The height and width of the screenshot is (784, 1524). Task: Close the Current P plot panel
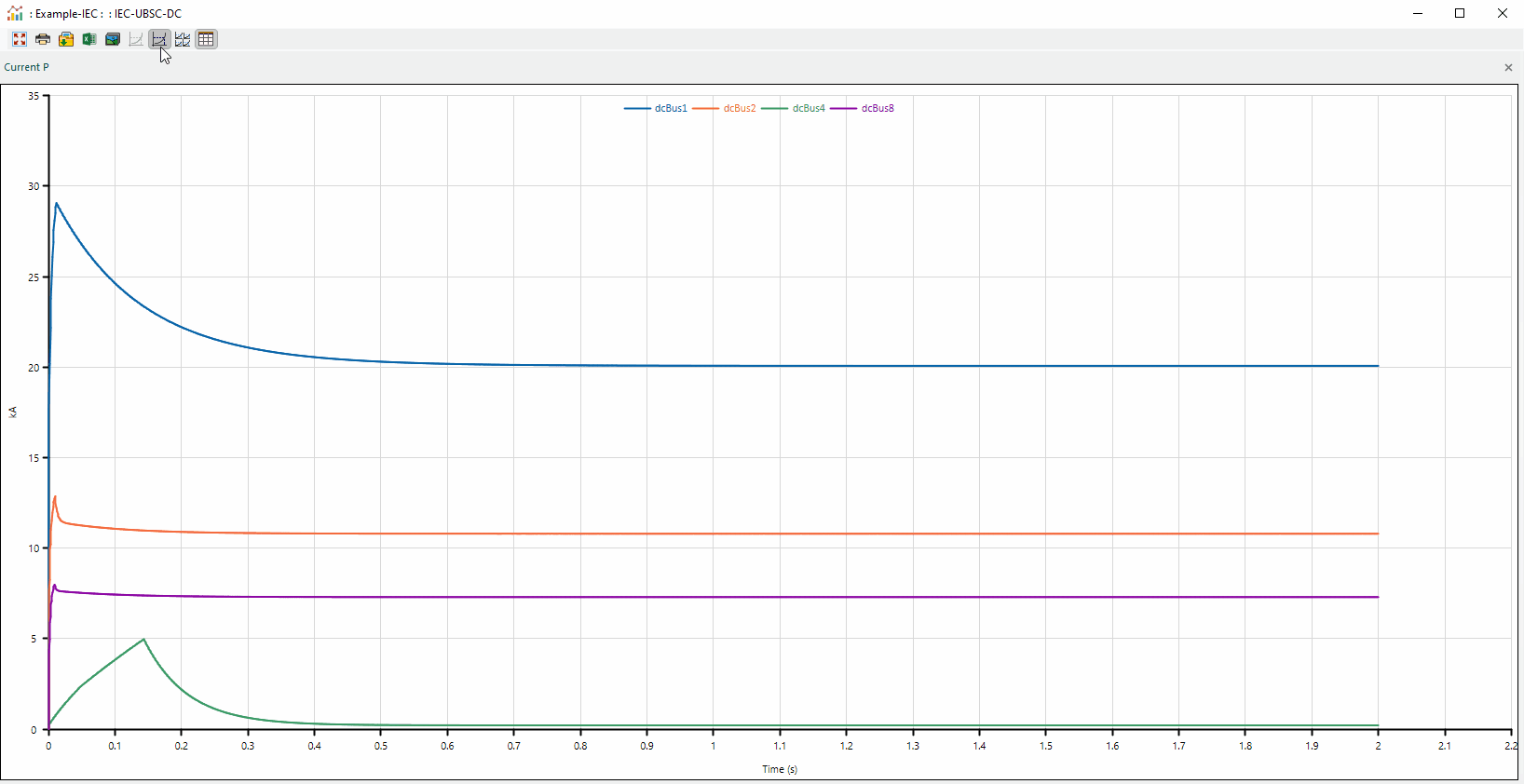click(x=1508, y=67)
